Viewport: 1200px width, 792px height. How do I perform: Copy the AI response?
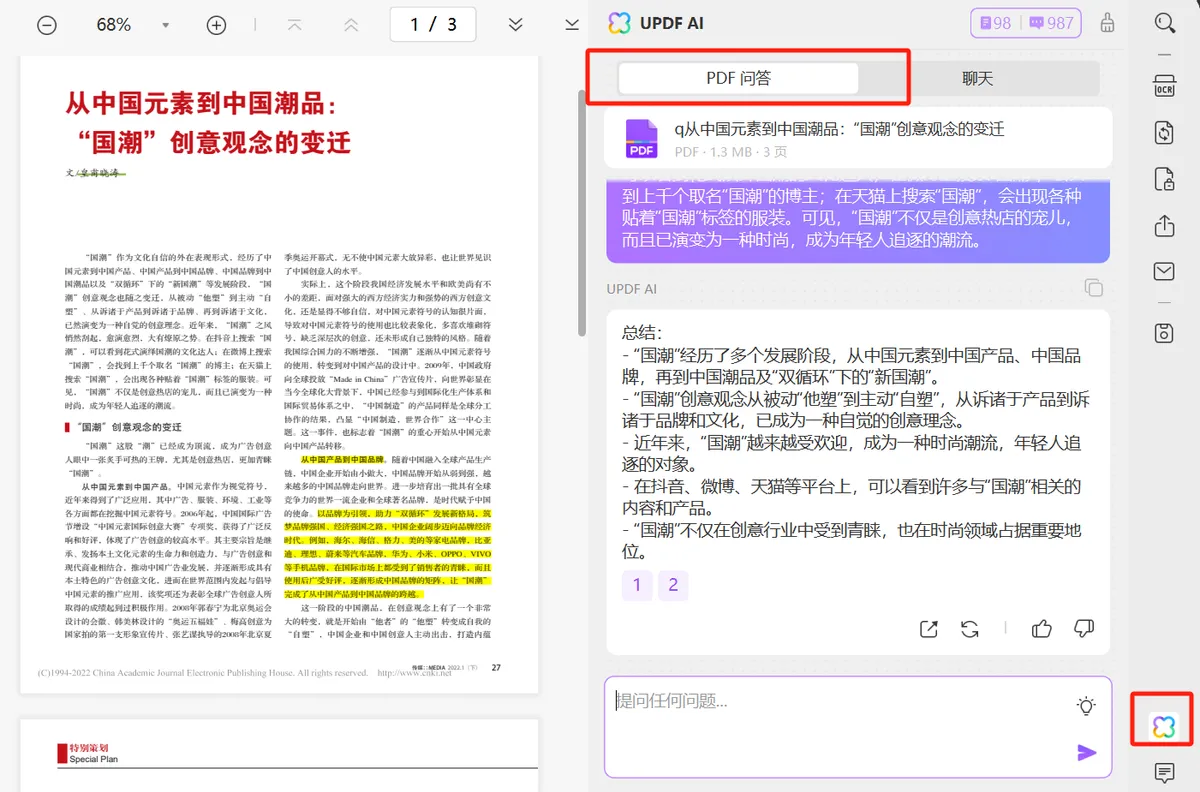tap(1094, 288)
